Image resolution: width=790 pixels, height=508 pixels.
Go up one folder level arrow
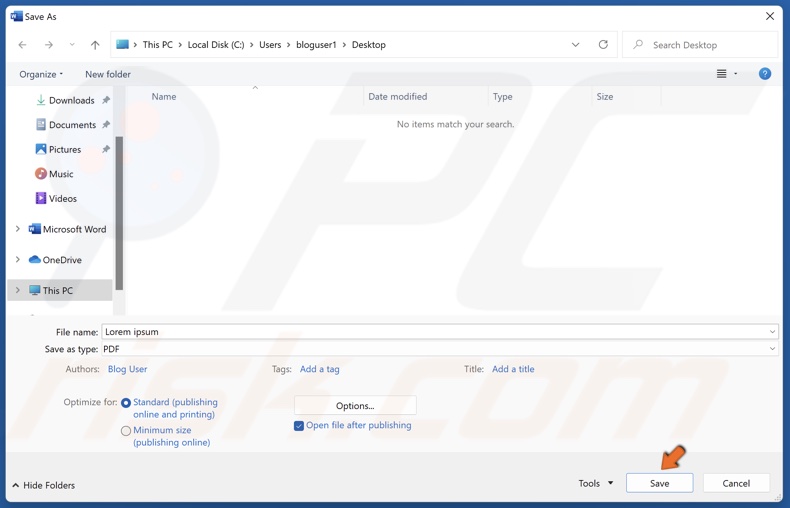95,45
